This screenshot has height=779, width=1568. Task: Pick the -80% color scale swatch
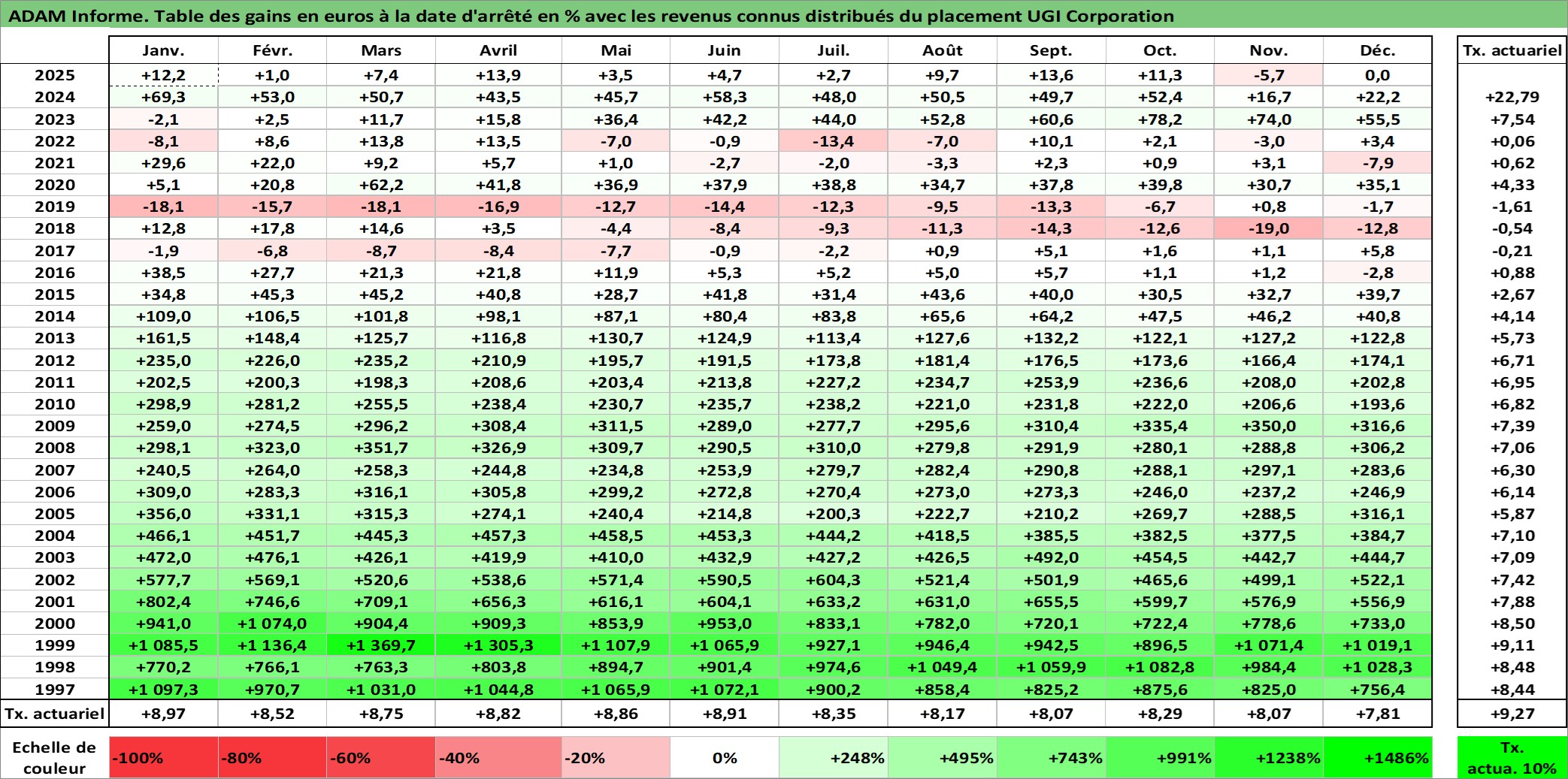click(x=272, y=757)
